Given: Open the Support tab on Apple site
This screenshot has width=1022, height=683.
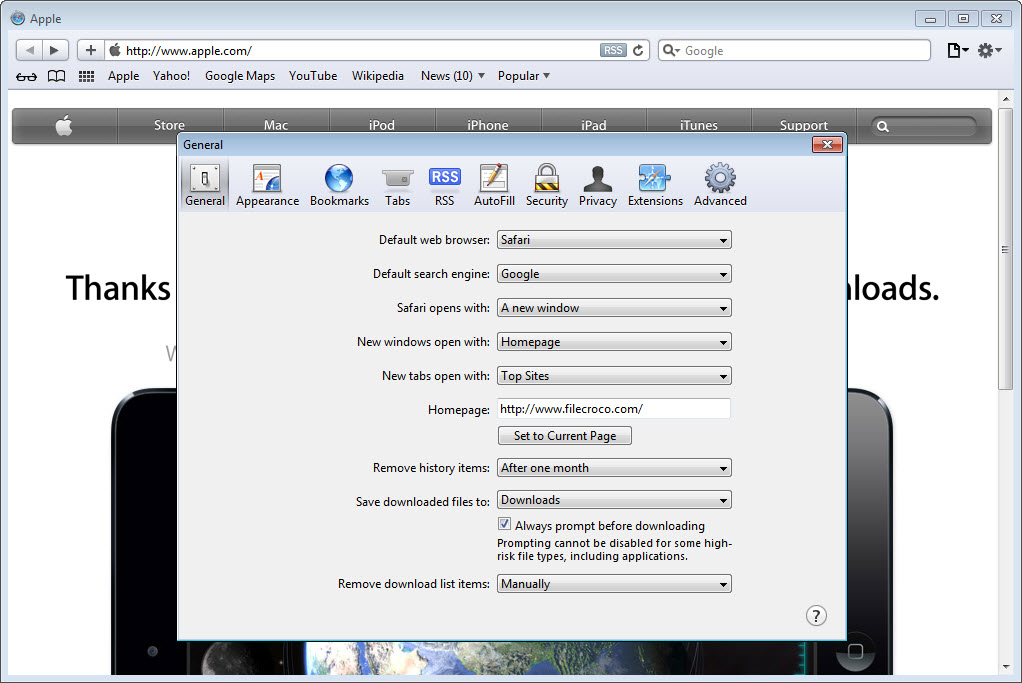Looking at the screenshot, I should coord(804,125).
